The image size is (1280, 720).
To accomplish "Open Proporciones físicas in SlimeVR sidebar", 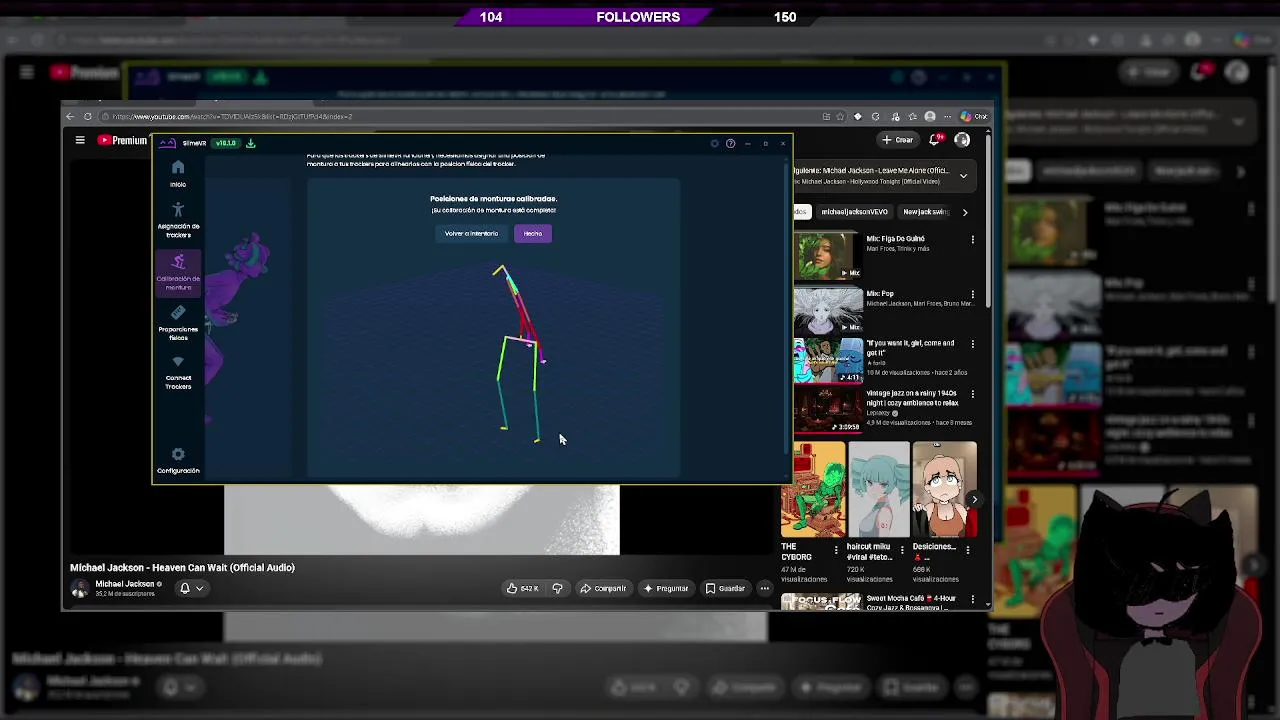I will tap(178, 324).
